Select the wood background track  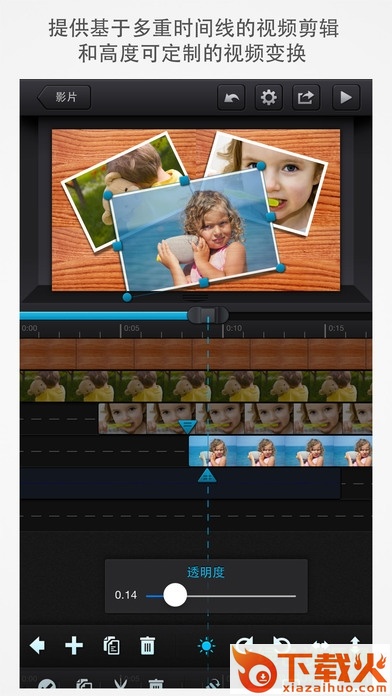[x=196, y=354]
